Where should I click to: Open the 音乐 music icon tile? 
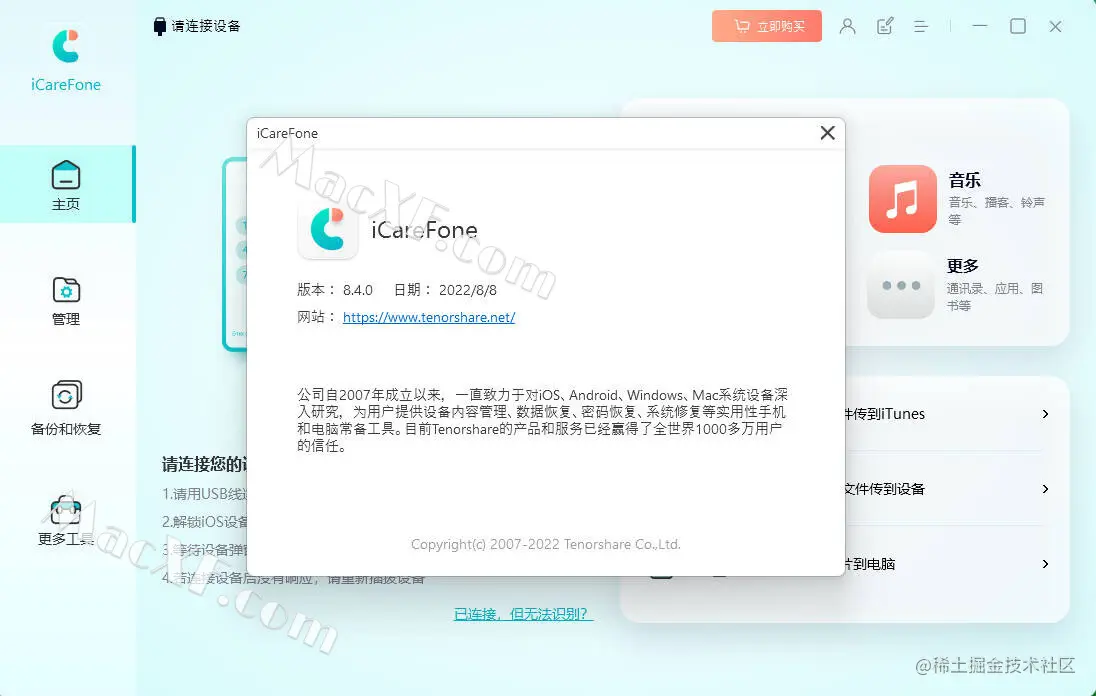902,199
